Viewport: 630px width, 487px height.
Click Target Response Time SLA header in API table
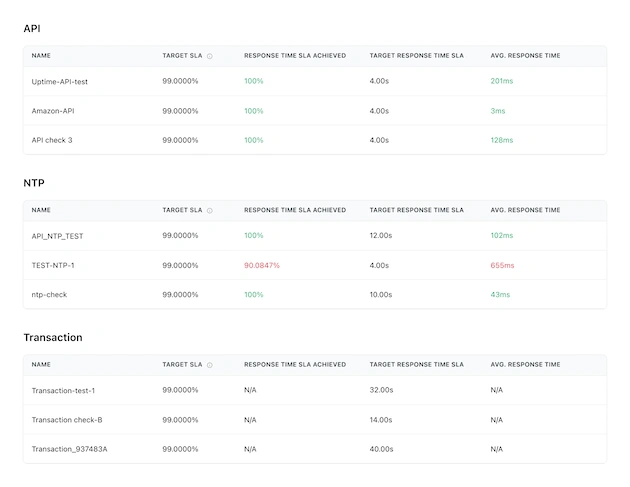(416, 56)
